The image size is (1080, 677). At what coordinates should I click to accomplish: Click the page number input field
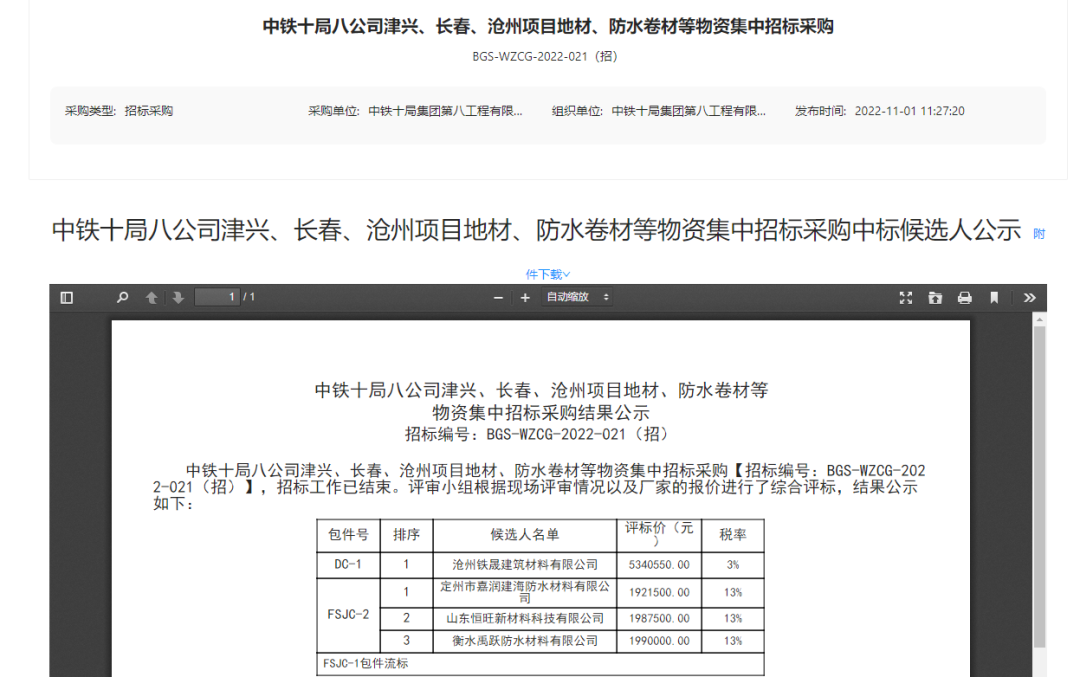217,297
